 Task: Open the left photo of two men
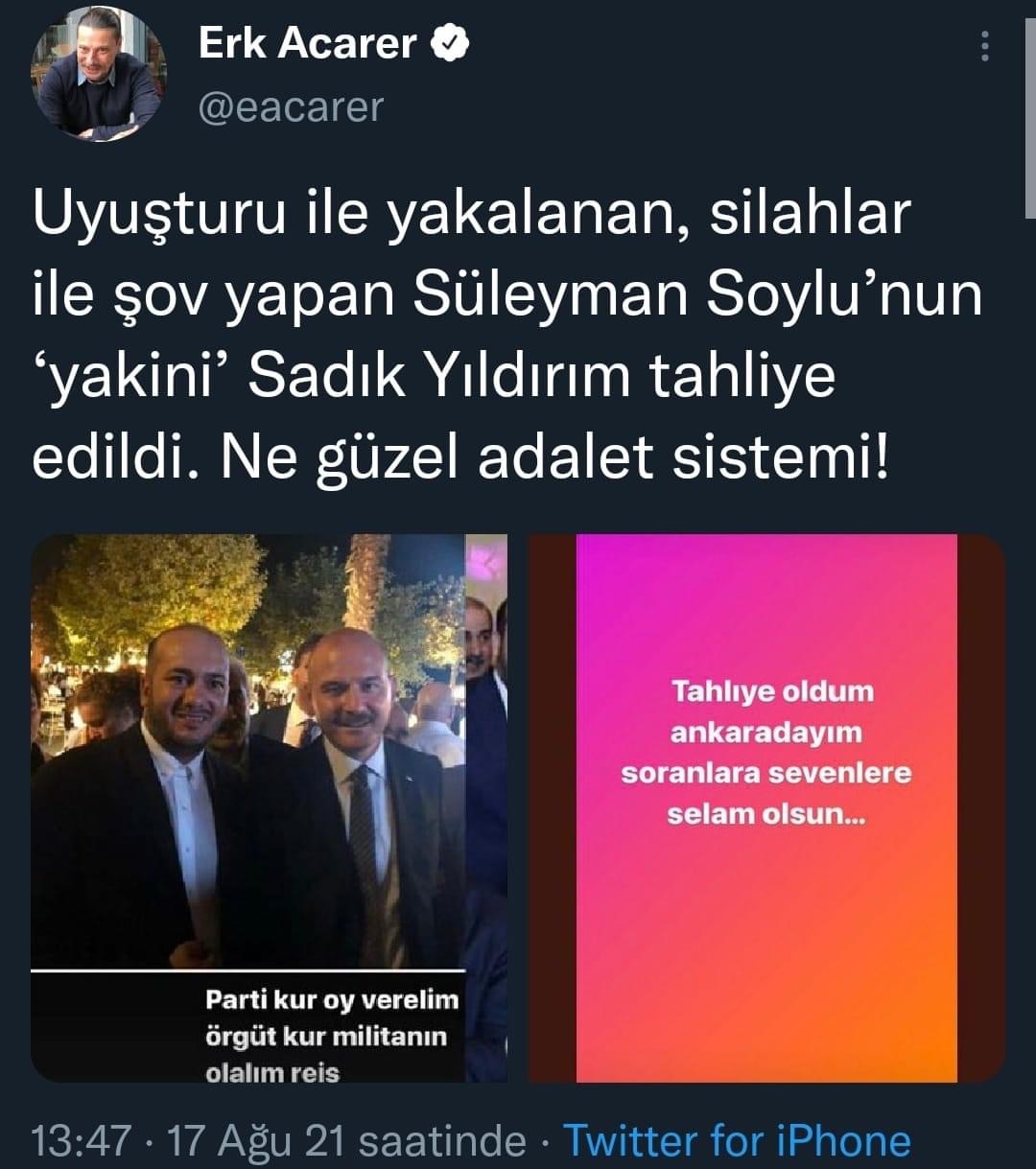(269, 808)
